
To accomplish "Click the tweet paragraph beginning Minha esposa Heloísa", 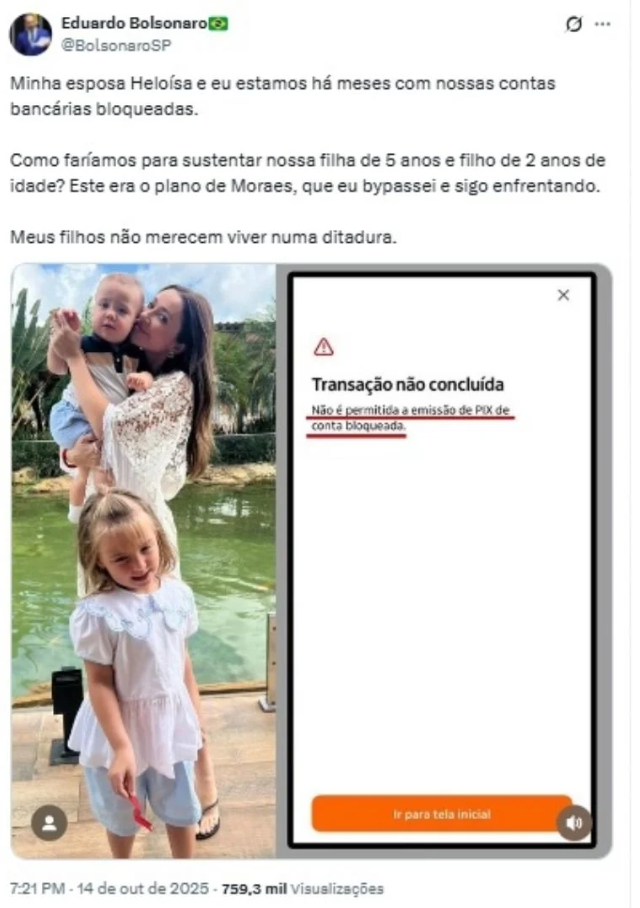I will coord(283,96).
